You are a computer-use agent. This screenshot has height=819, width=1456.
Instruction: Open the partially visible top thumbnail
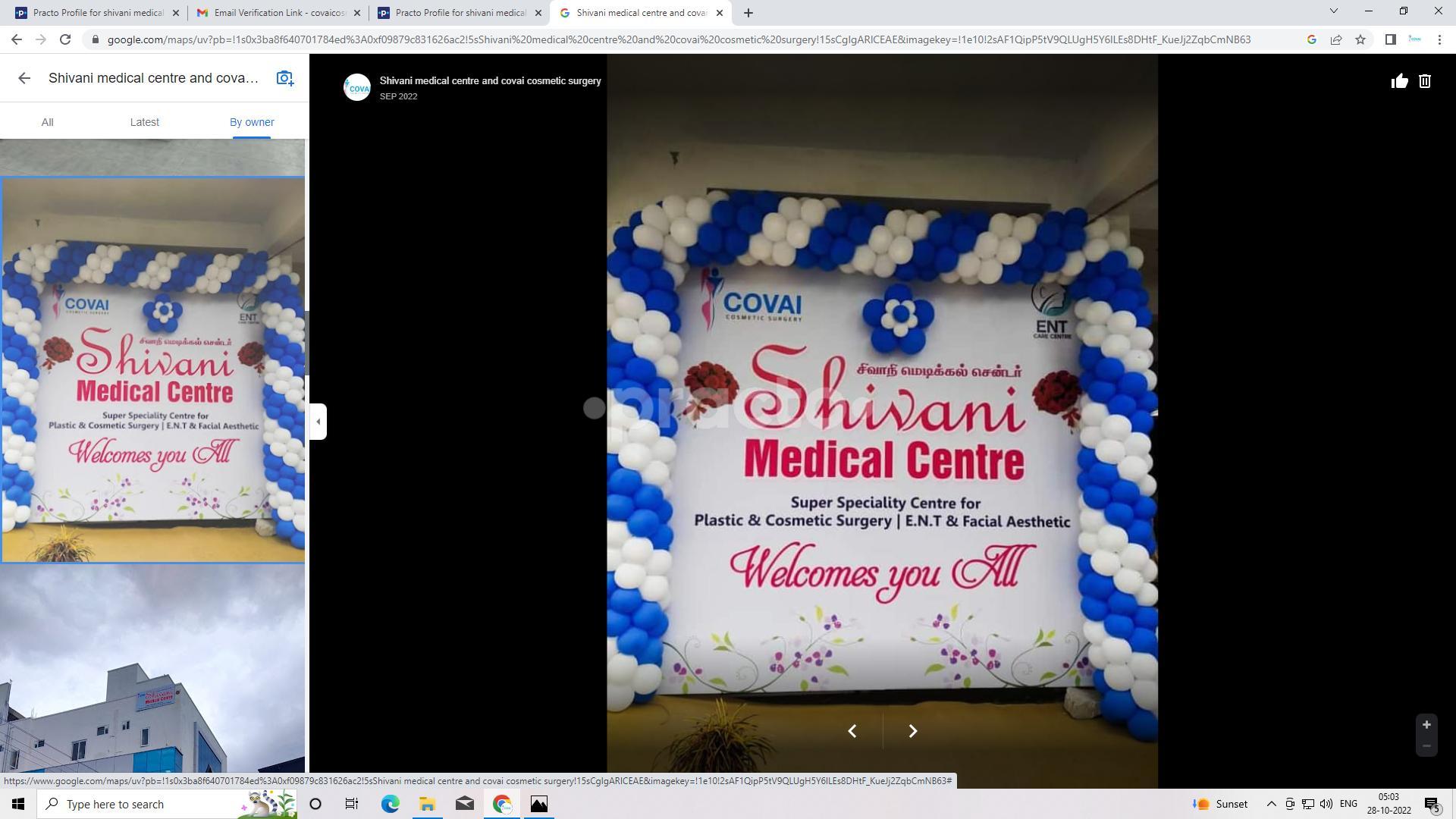pyautogui.click(x=152, y=157)
